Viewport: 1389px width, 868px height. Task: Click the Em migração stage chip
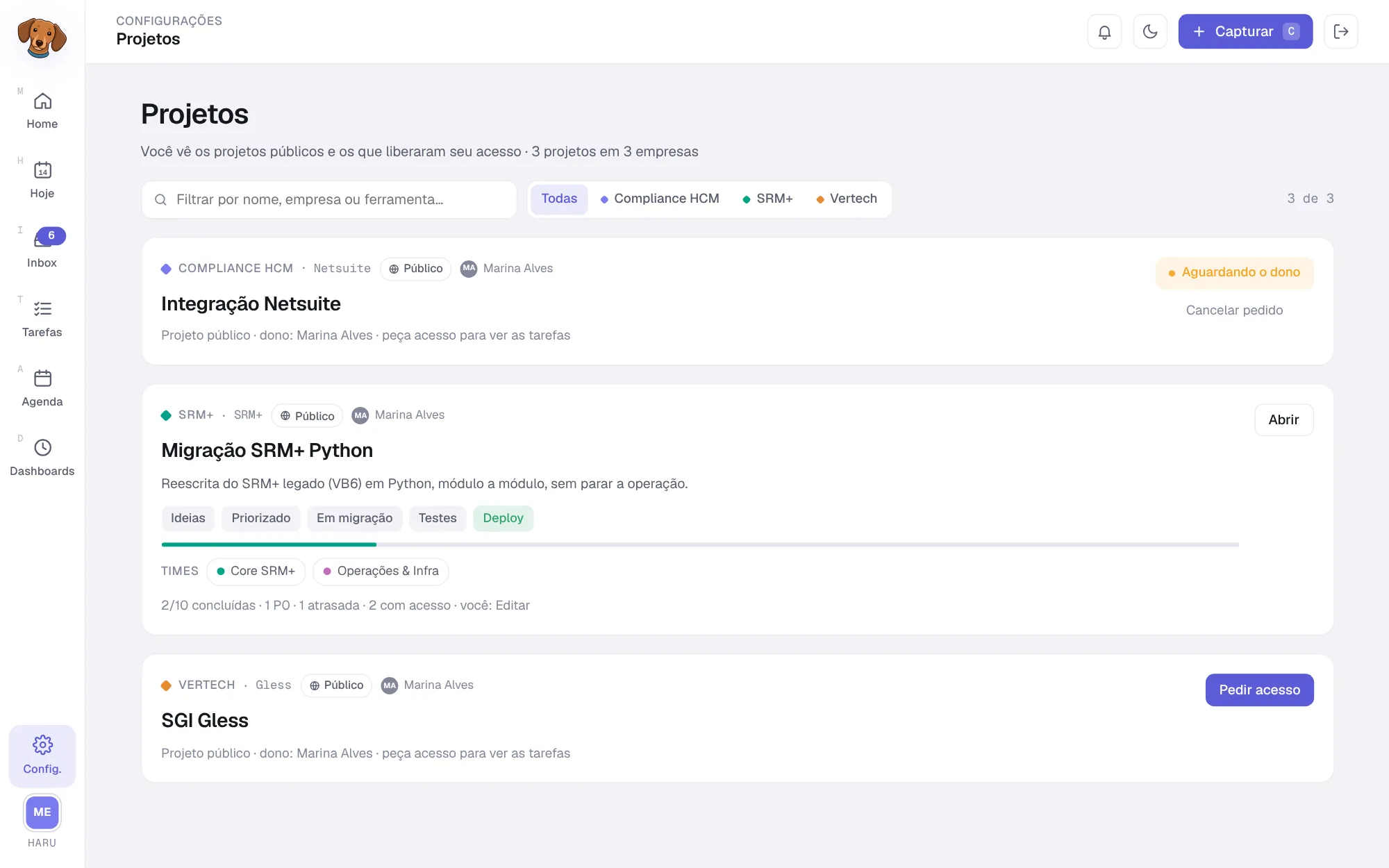click(354, 519)
